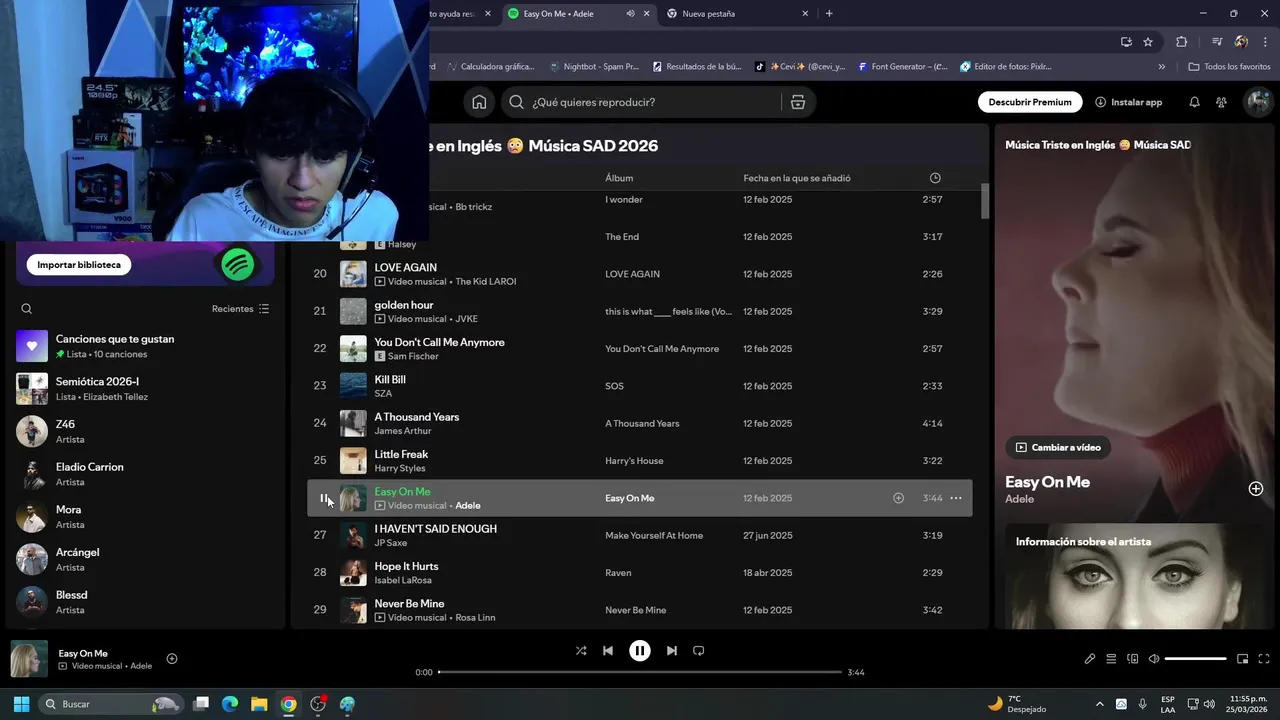Image resolution: width=1280 pixels, height=720 pixels.
Task: Pause the Easy On Me row
Action: coord(323,498)
